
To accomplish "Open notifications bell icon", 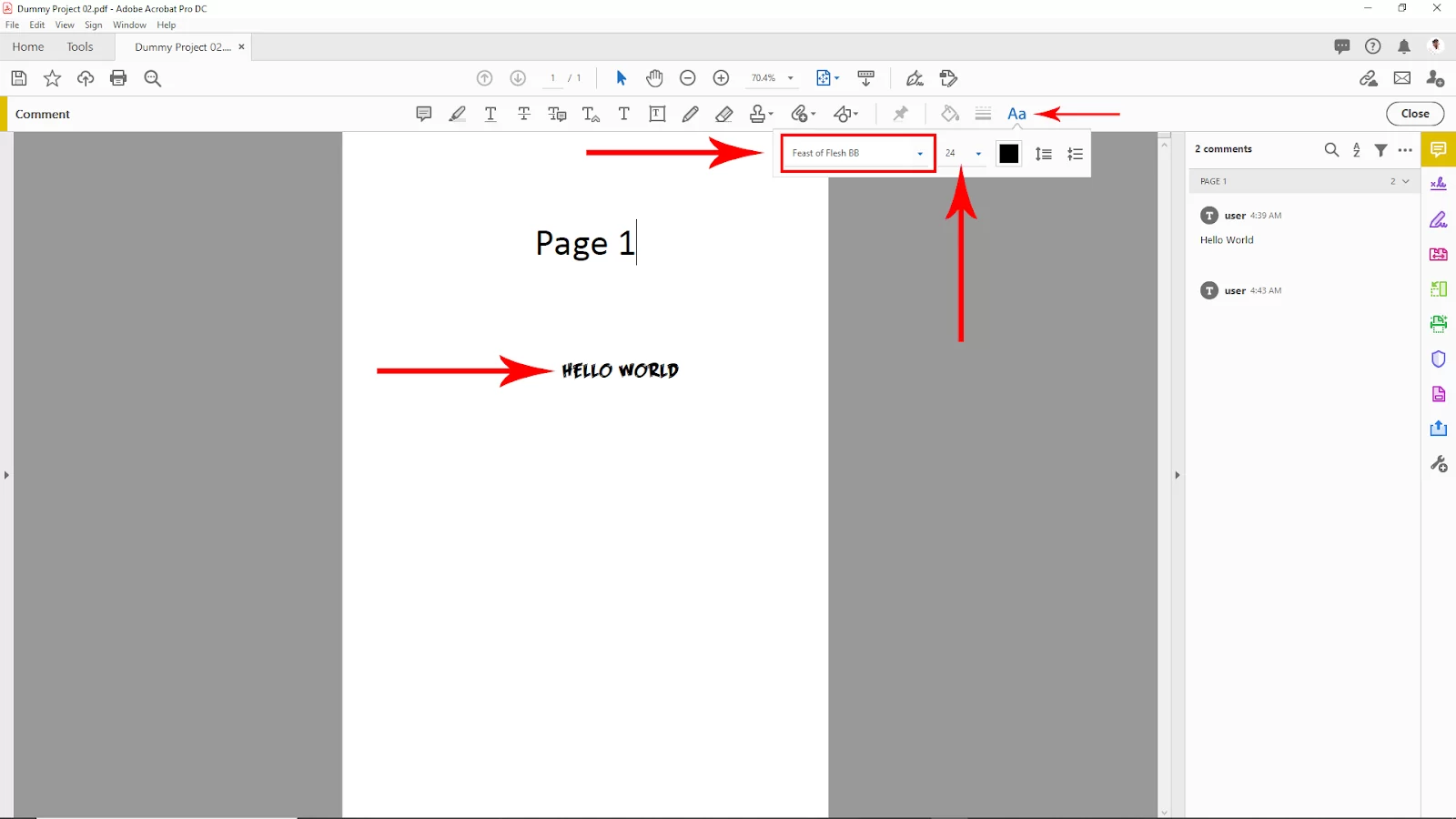I will click(x=1404, y=46).
